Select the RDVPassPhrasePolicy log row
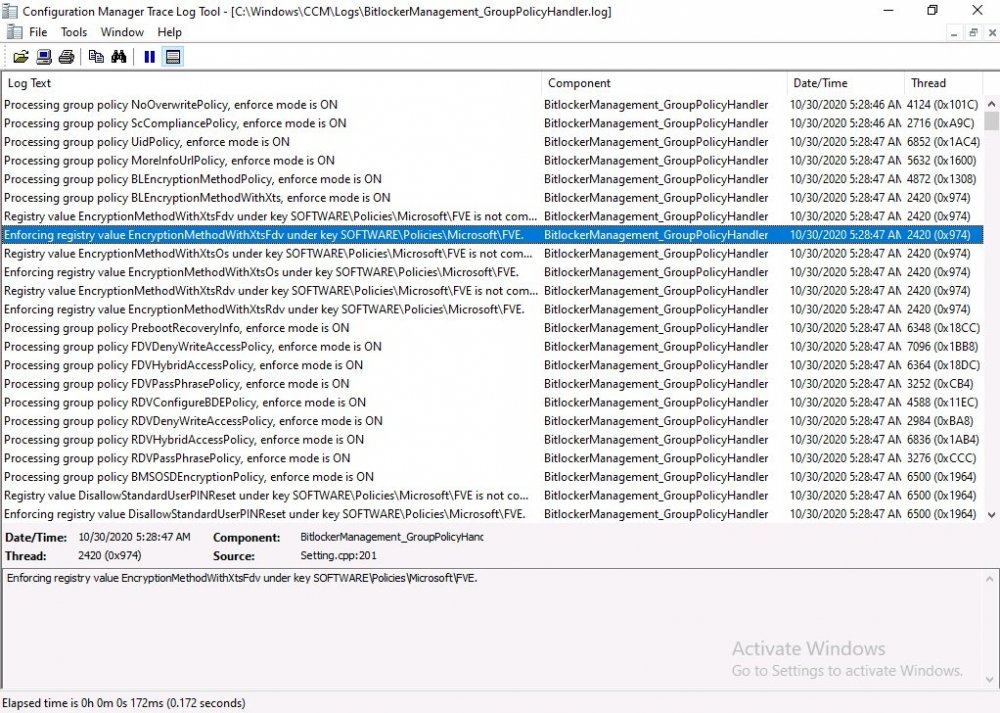Image resolution: width=1000 pixels, height=713 pixels. tap(492, 458)
